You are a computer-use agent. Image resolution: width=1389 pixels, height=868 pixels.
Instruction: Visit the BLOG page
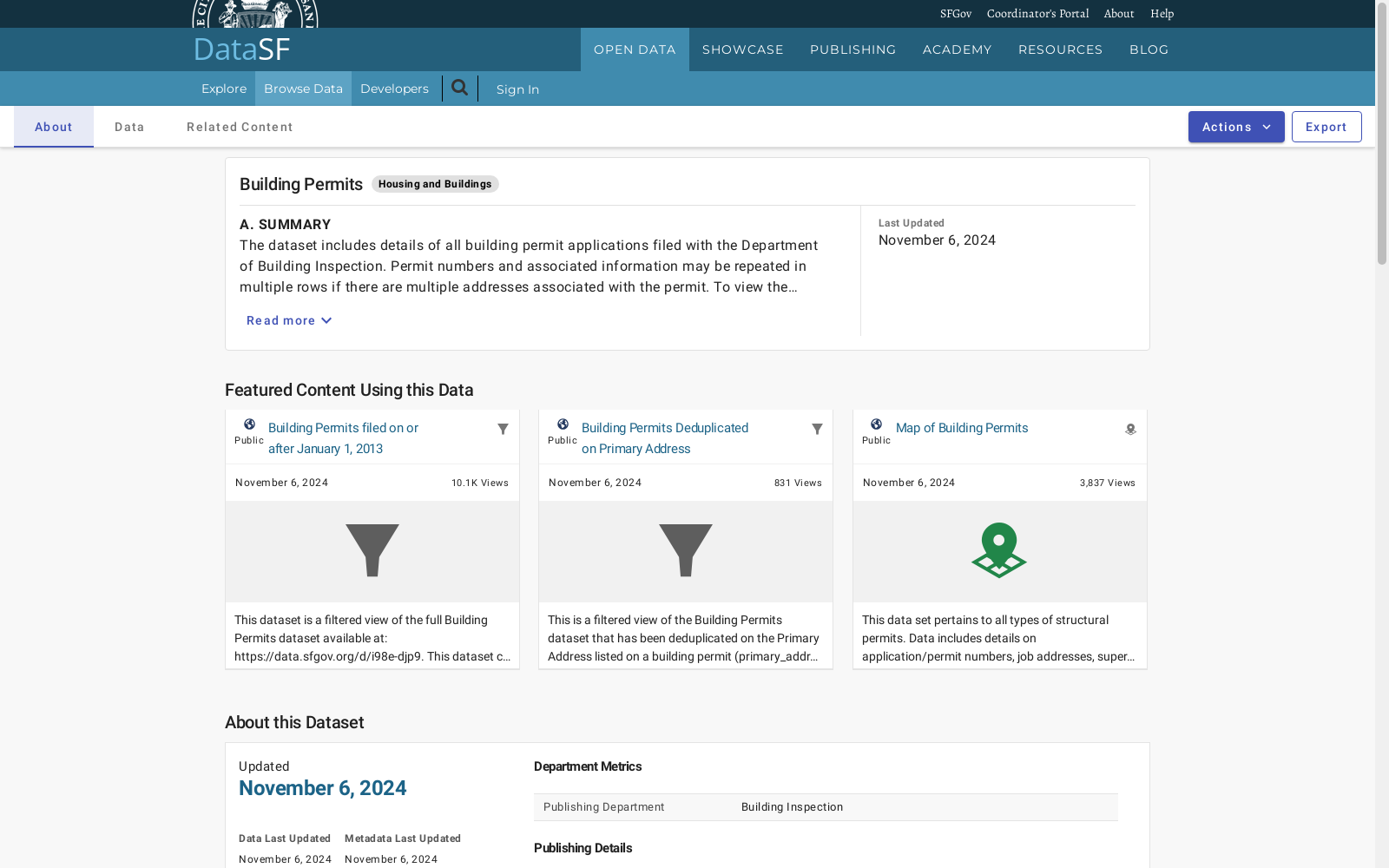click(1149, 49)
